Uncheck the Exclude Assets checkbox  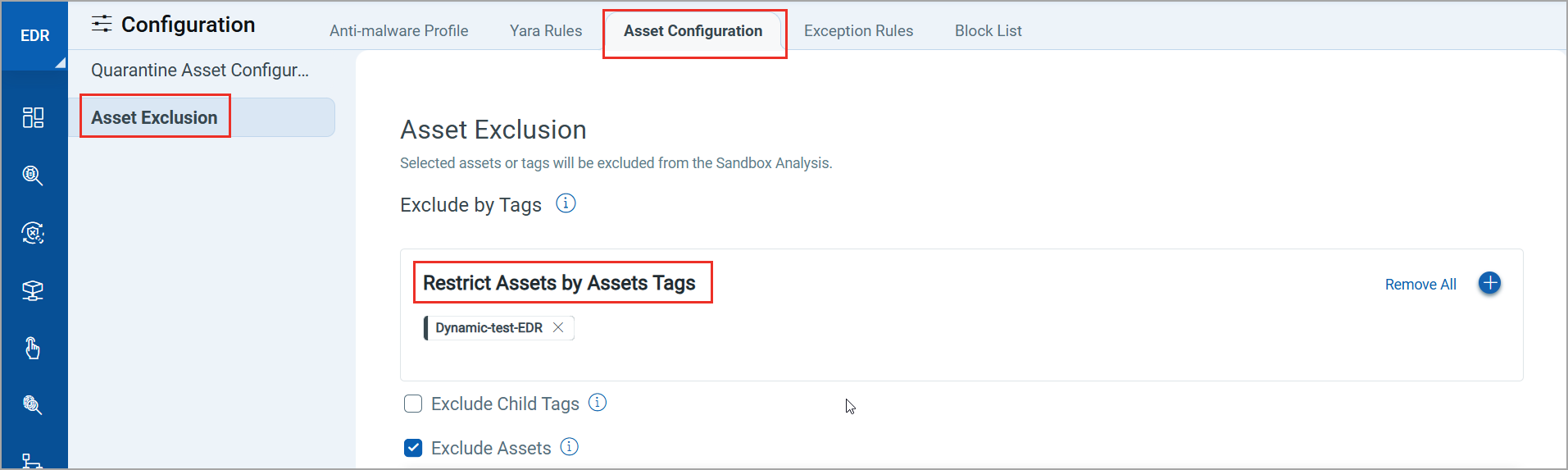click(413, 448)
